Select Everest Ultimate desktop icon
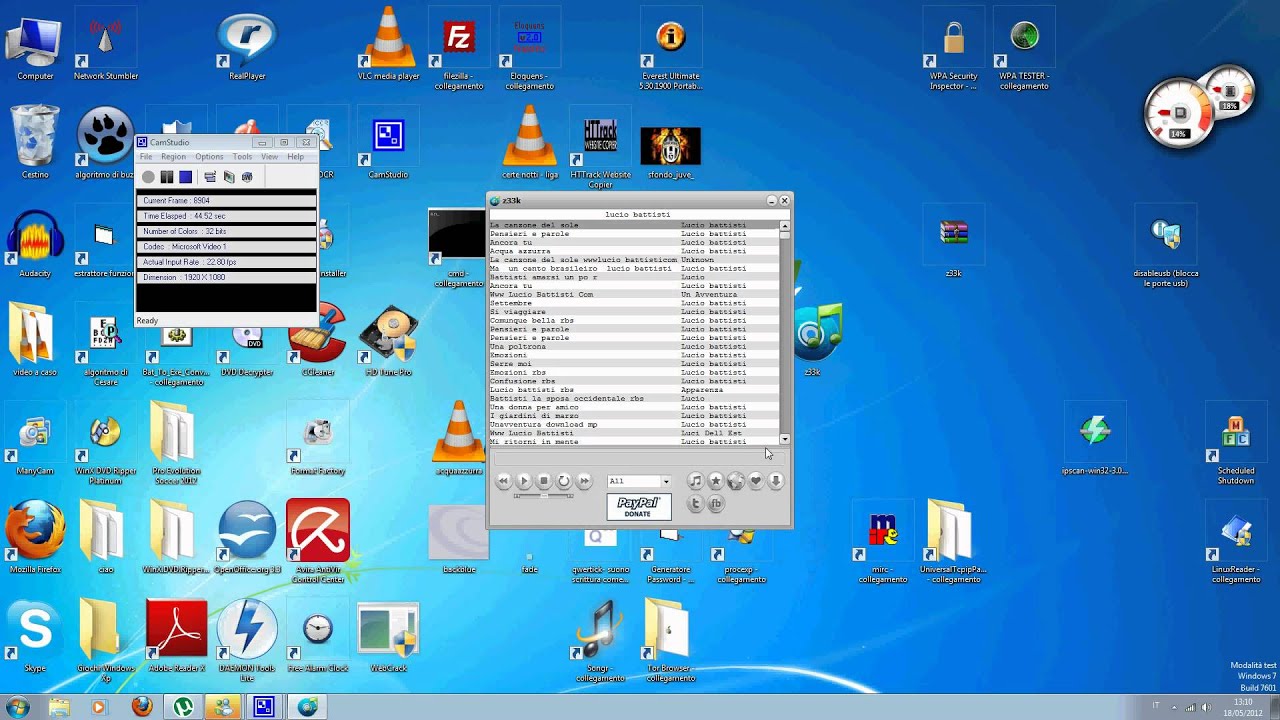 coord(670,50)
